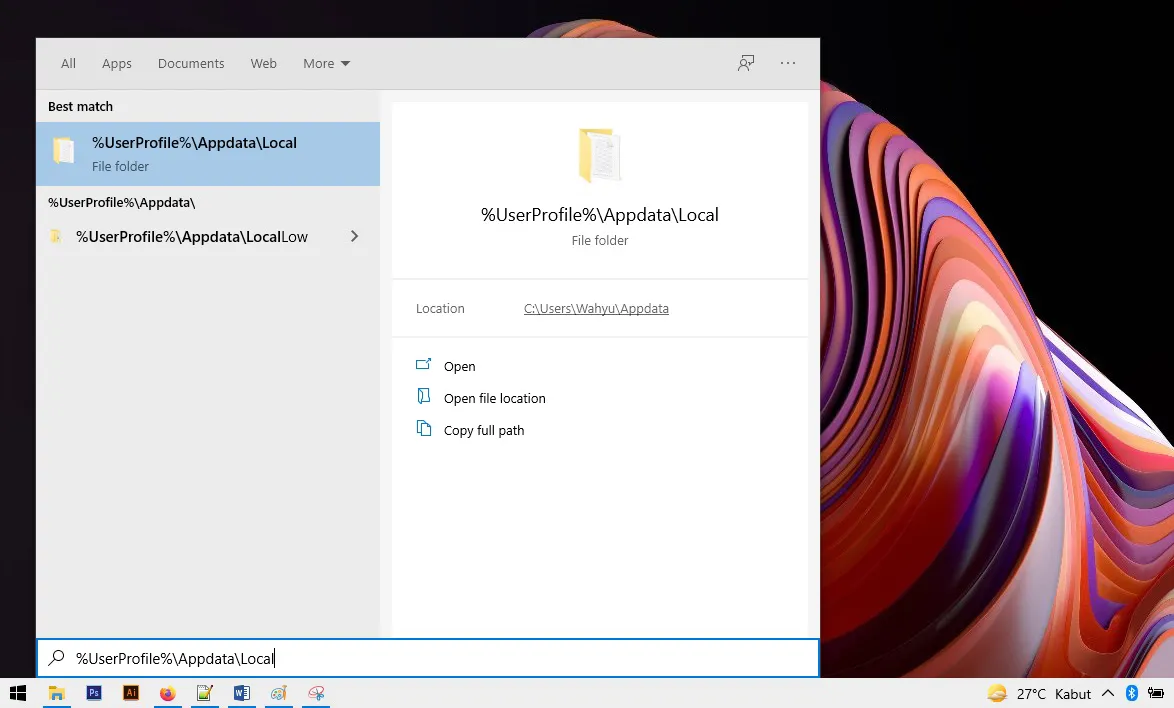The height and width of the screenshot is (708, 1174).
Task: Open Firefox from the taskbar
Action: 167,693
